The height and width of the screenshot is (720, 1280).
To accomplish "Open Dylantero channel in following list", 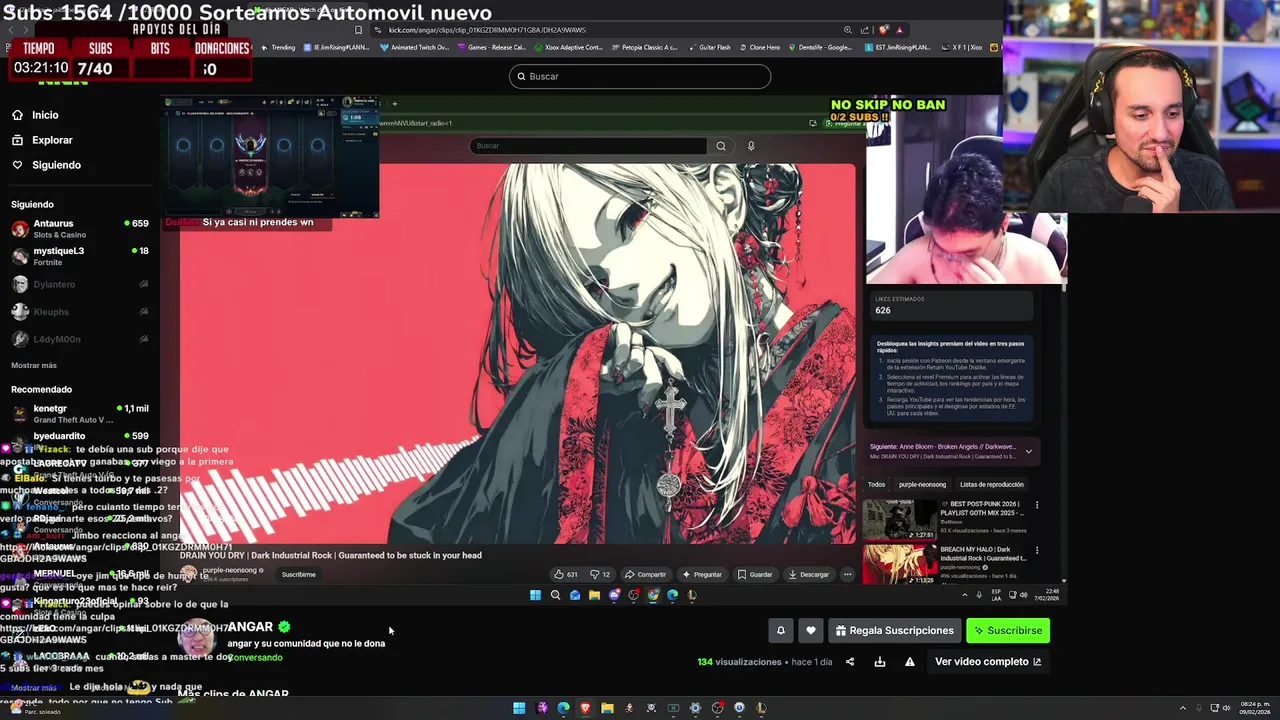I will (x=80, y=285).
